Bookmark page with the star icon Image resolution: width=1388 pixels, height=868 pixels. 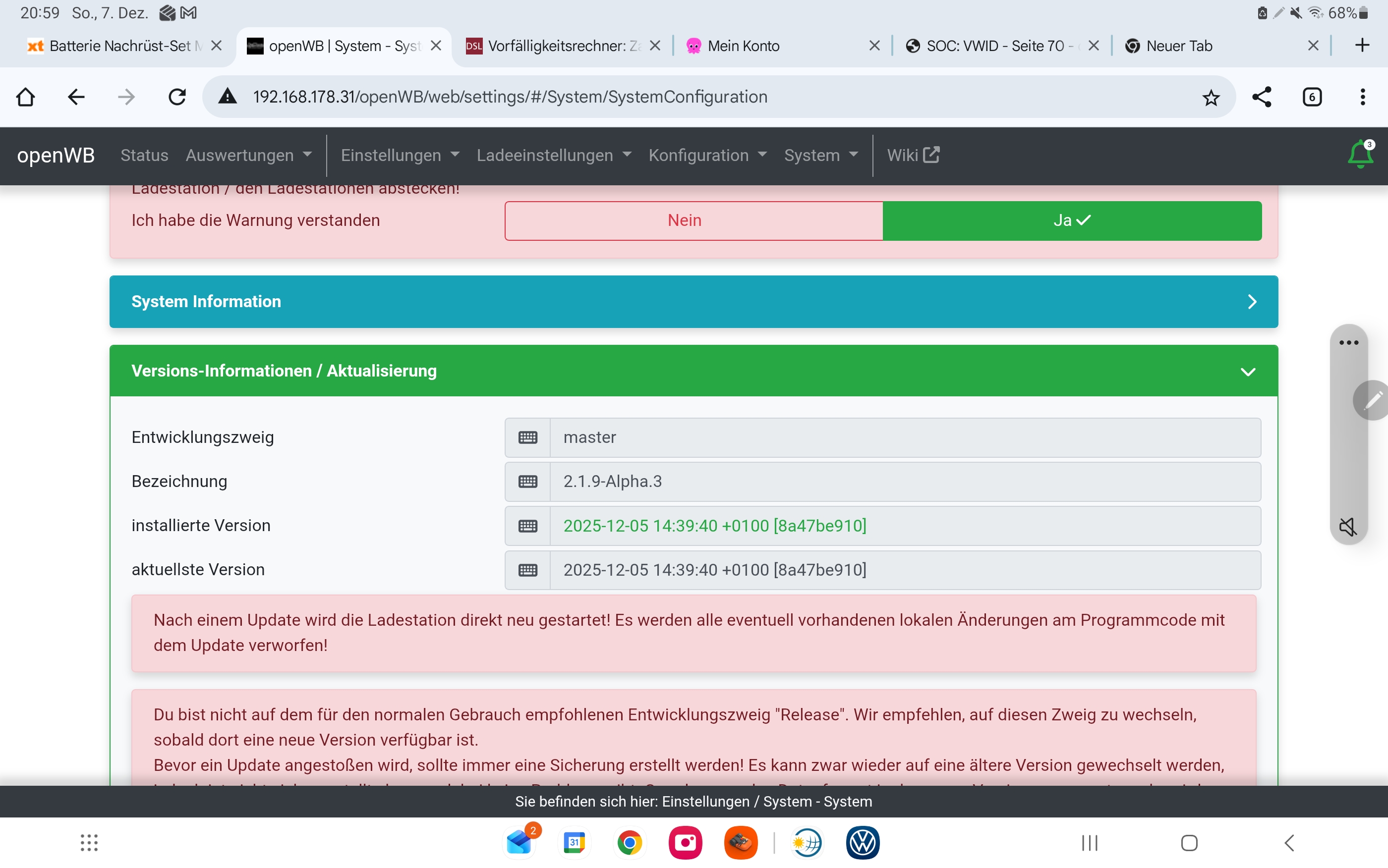tap(1211, 98)
